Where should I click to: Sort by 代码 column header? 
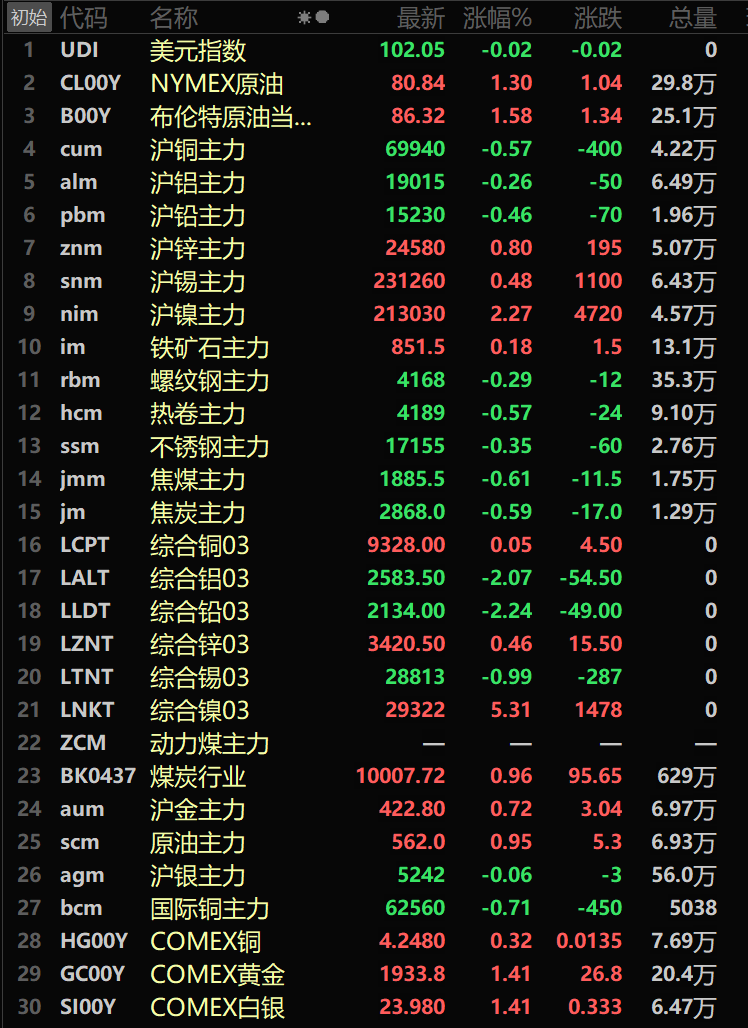[x=84, y=17]
